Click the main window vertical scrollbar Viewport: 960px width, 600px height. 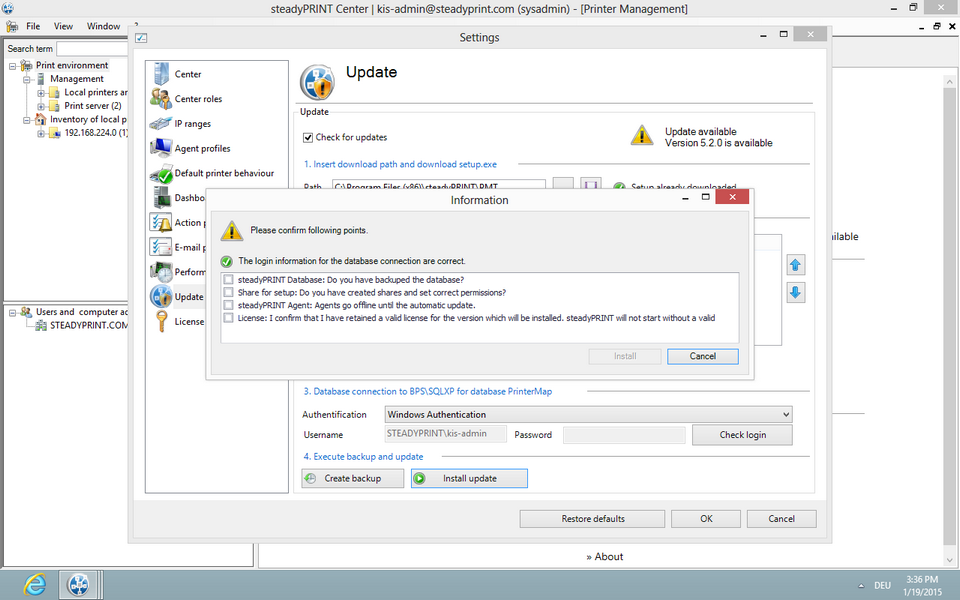950,318
